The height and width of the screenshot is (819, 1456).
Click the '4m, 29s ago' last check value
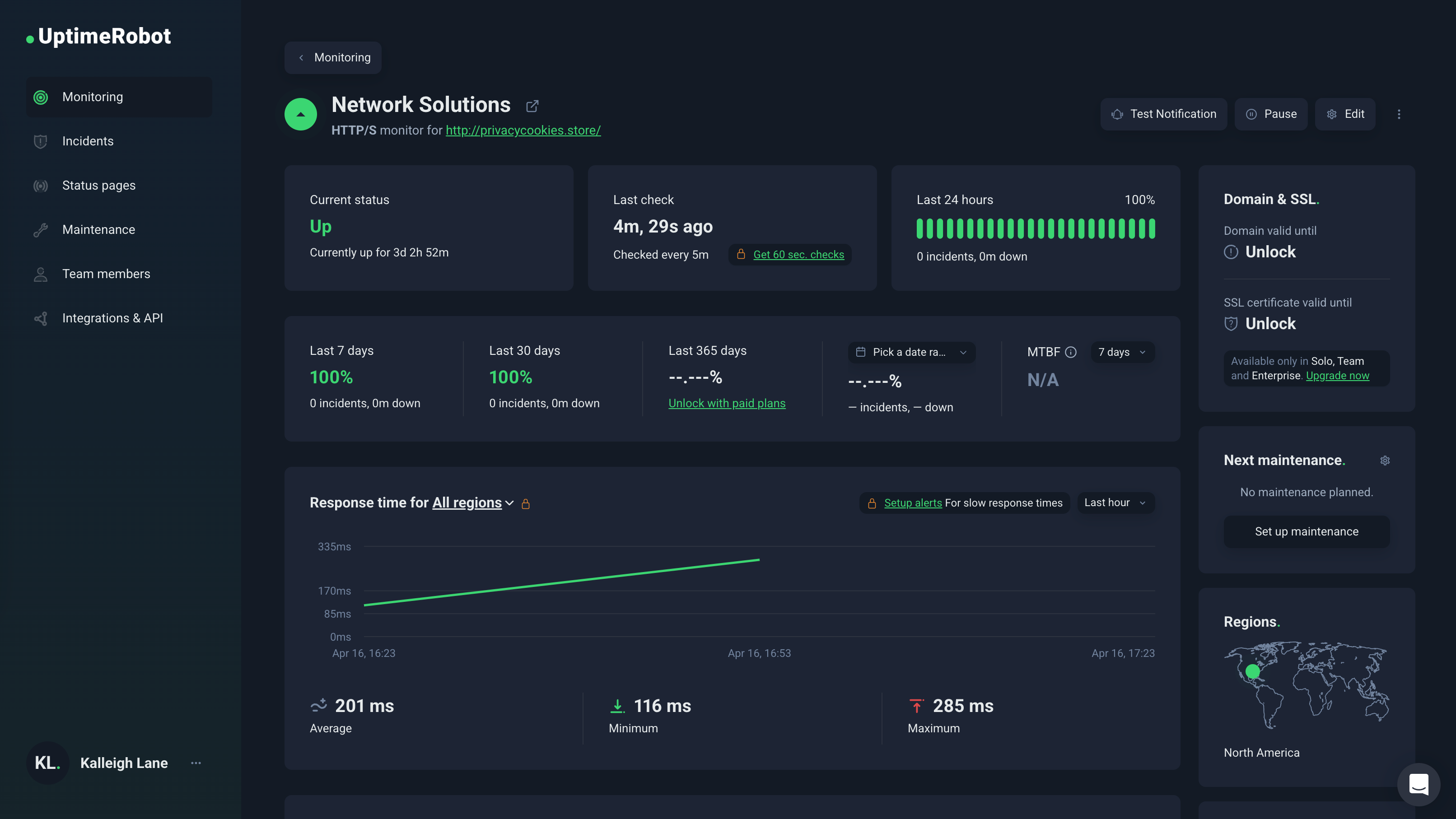click(x=663, y=226)
